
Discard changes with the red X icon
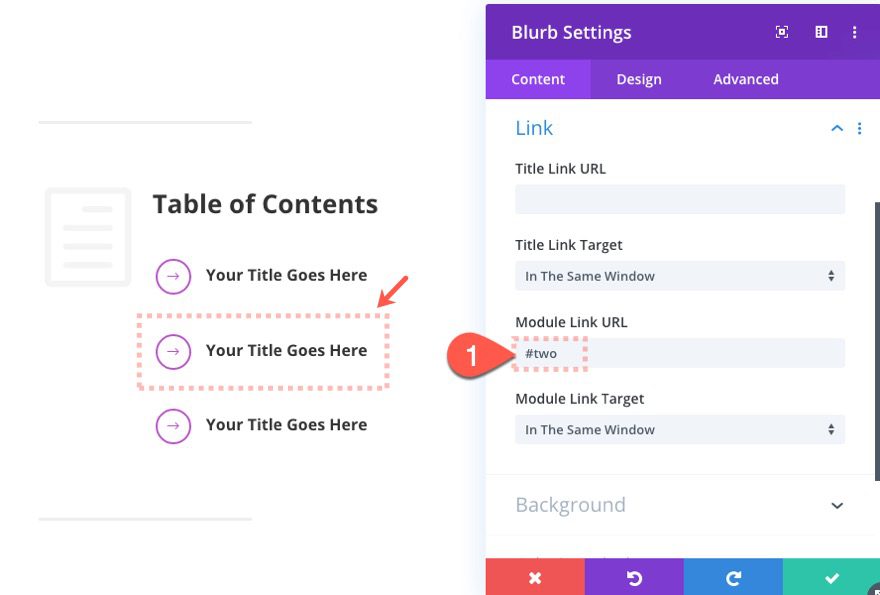pyautogui.click(x=534, y=577)
